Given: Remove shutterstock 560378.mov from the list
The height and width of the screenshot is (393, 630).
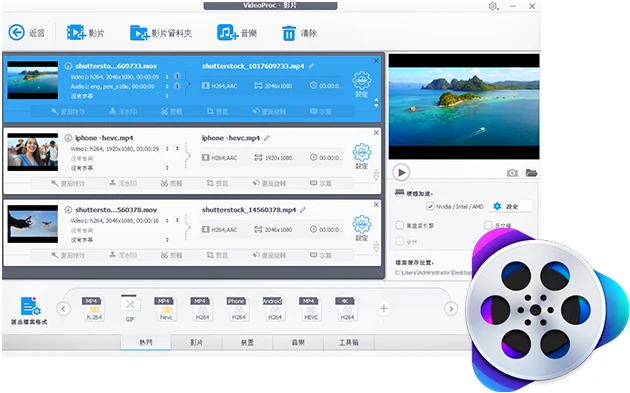Looking at the screenshot, I should (x=376, y=205).
